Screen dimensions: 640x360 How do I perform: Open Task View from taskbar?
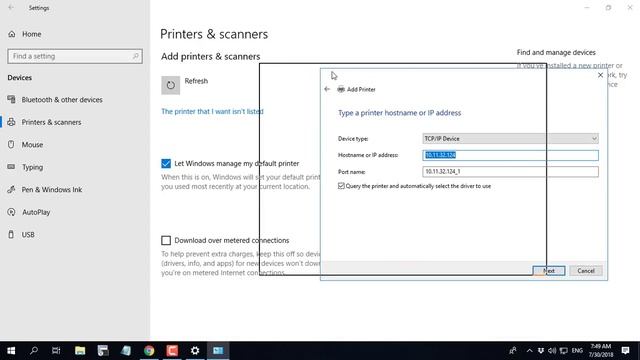point(56,351)
